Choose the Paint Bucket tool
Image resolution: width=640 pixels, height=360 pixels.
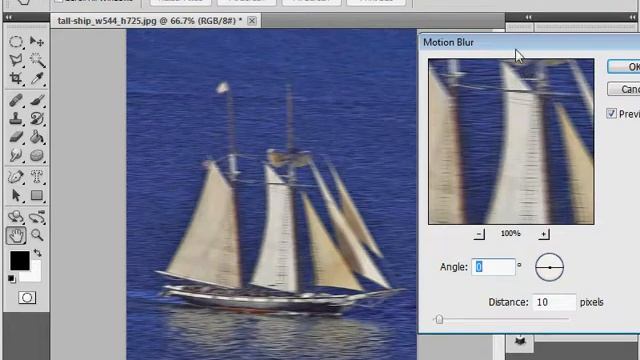[x=37, y=137]
